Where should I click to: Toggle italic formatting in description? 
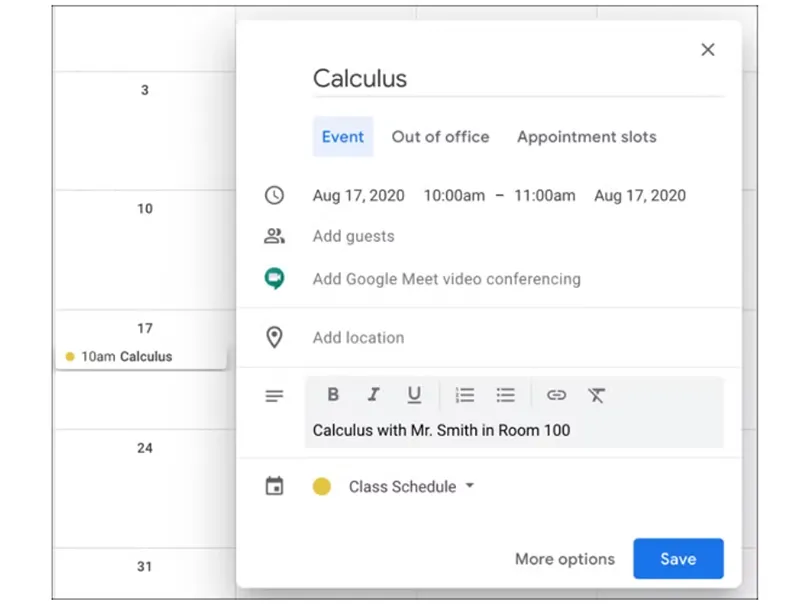point(373,395)
